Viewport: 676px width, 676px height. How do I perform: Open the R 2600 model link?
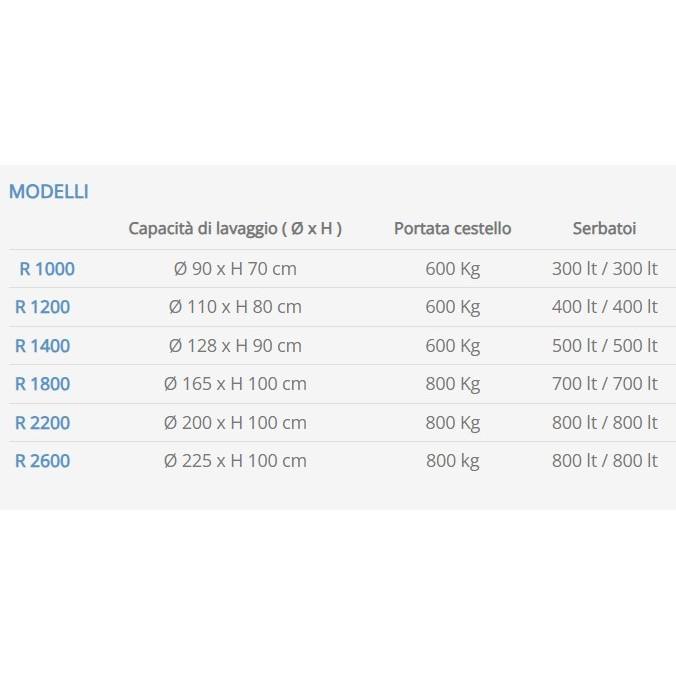coord(43,461)
